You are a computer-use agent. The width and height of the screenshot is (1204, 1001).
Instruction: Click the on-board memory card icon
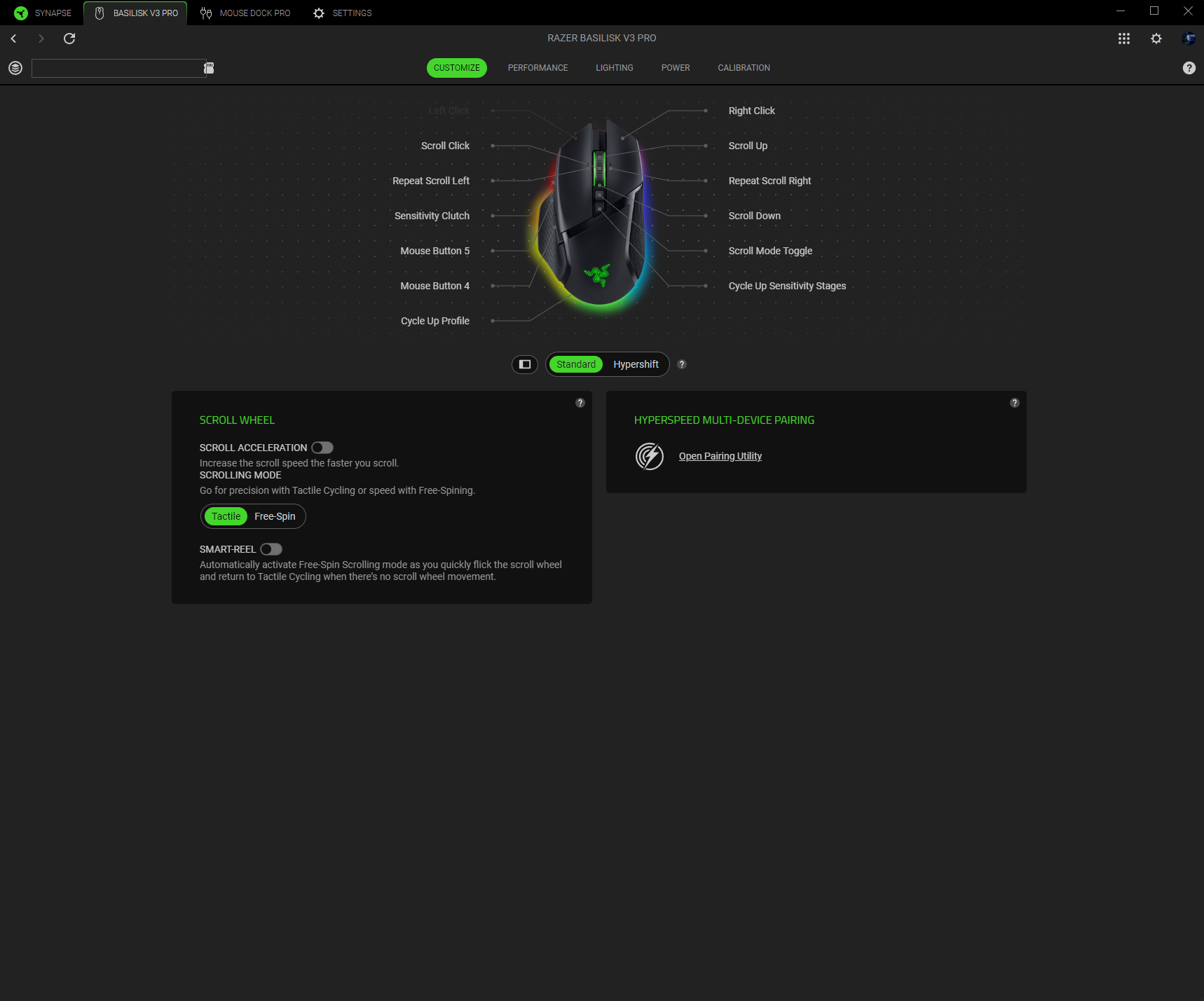(209, 68)
